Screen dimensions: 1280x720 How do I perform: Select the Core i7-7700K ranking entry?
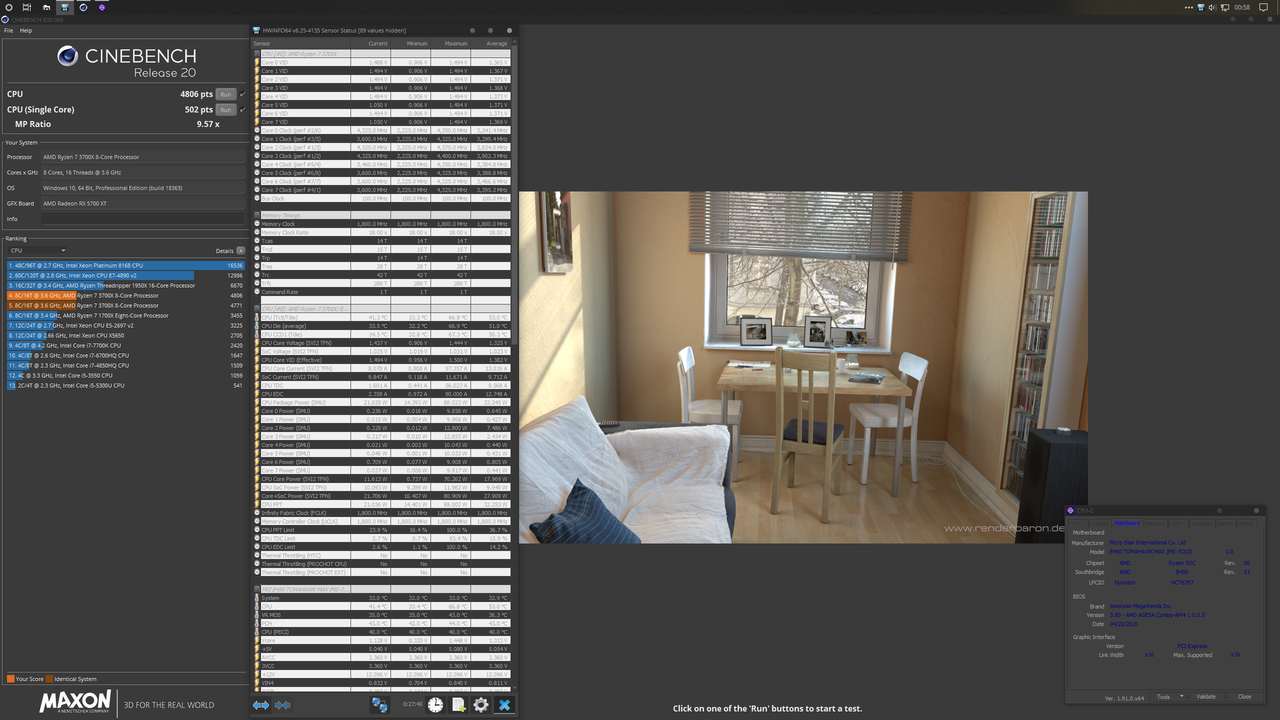point(125,345)
